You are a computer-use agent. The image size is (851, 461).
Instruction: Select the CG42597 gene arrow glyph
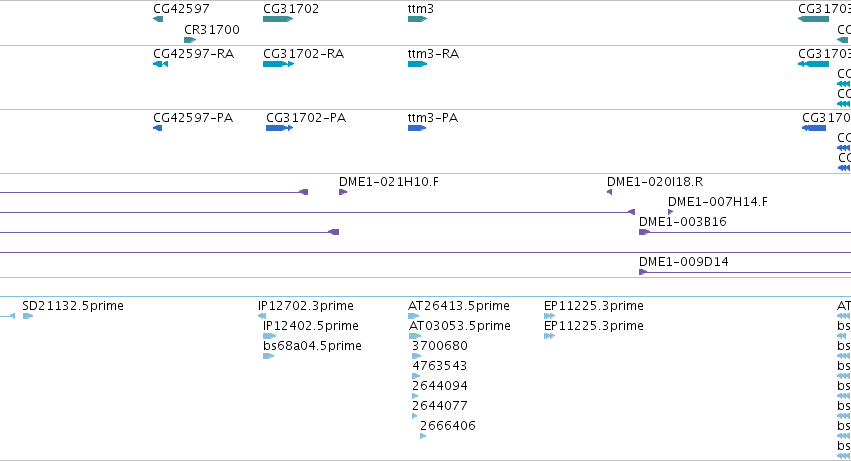158,19
